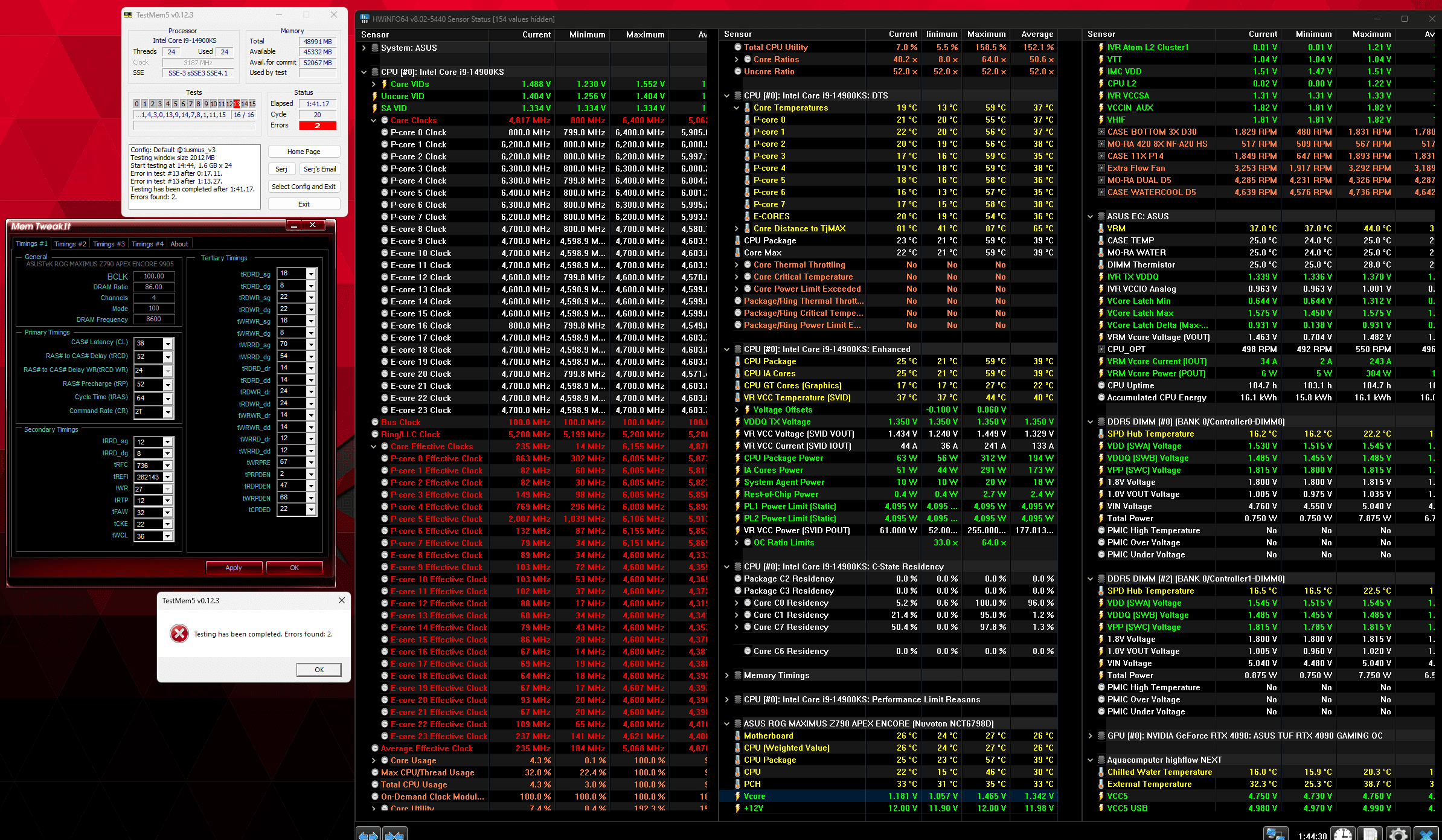Click the fan icon beside Extra Flow Fan
The width and height of the screenshot is (1442, 840).
point(1101,168)
